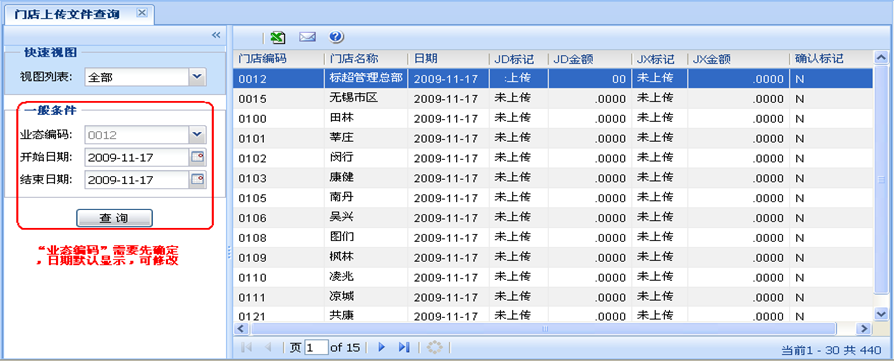This screenshot has height=361, width=894.
Task: Open 视图列表 dropdown arrow
Action: (x=197, y=76)
